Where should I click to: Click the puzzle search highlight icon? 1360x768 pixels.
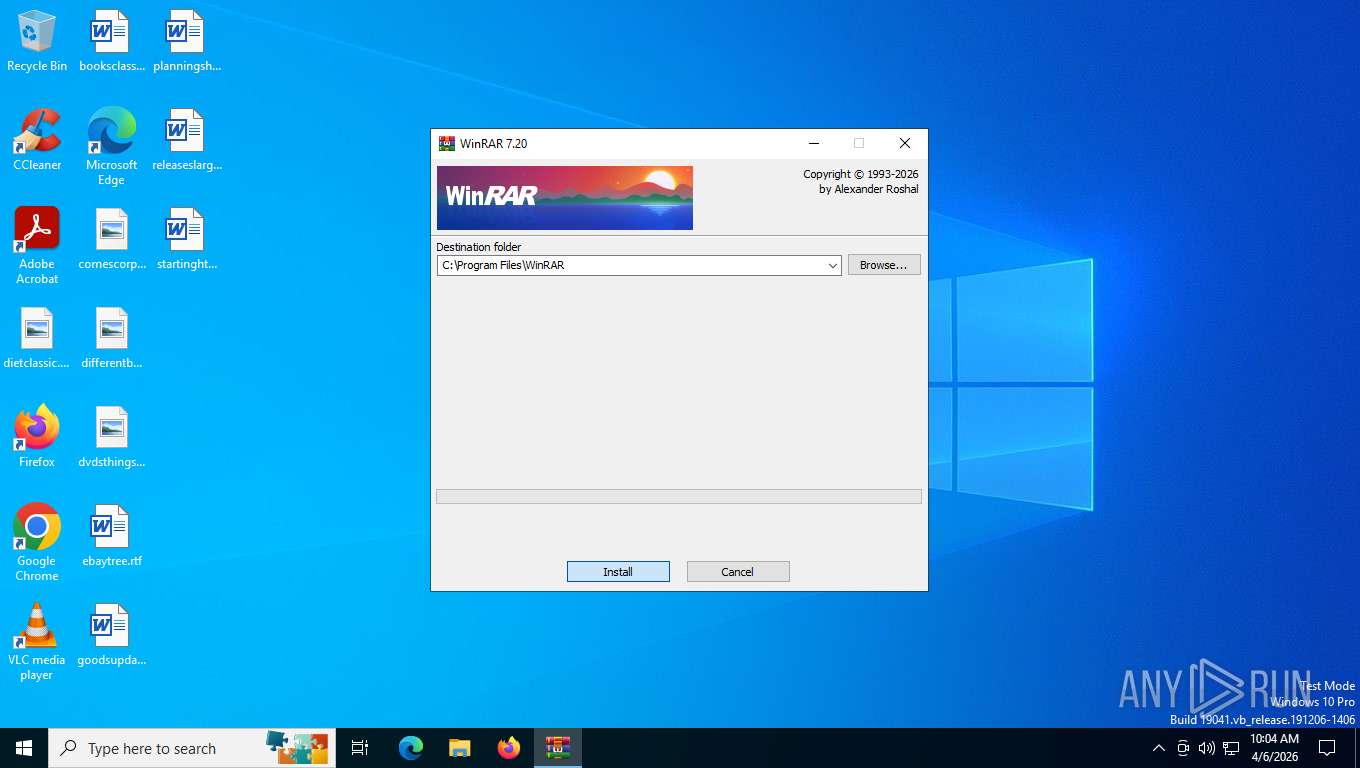(297, 748)
